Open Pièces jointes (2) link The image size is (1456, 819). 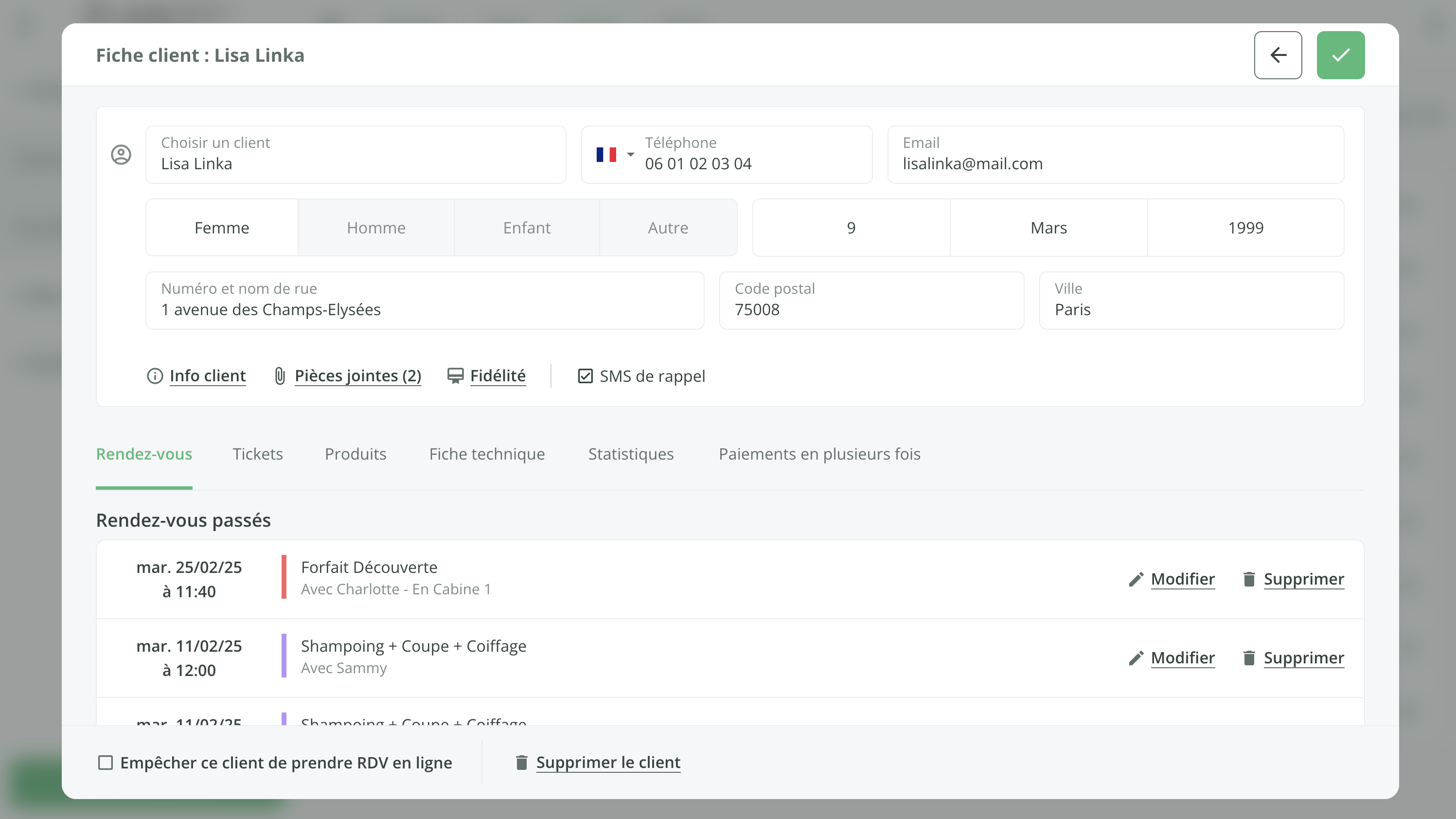pyautogui.click(x=358, y=376)
